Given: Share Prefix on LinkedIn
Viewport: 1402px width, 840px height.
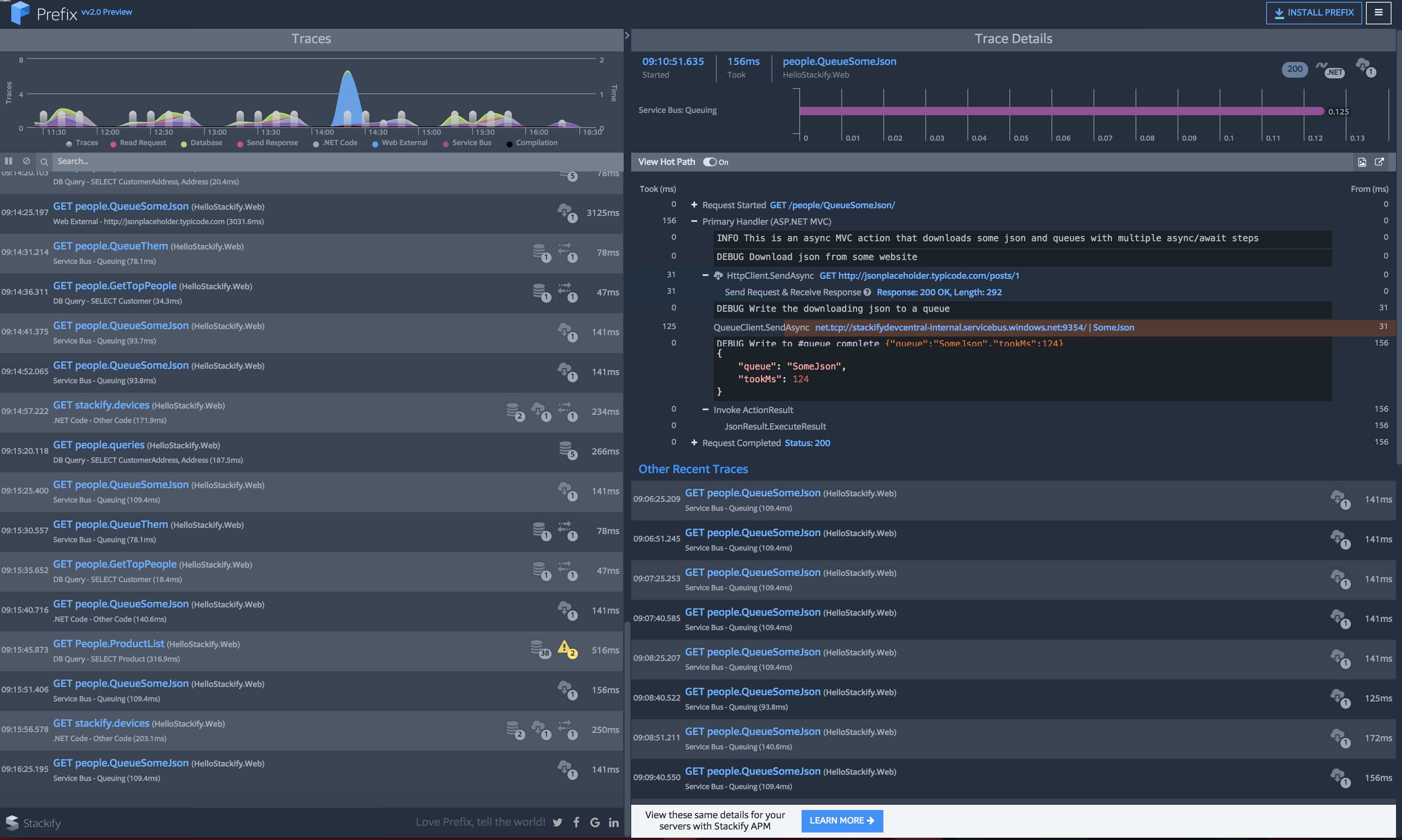Looking at the screenshot, I should pos(614,822).
